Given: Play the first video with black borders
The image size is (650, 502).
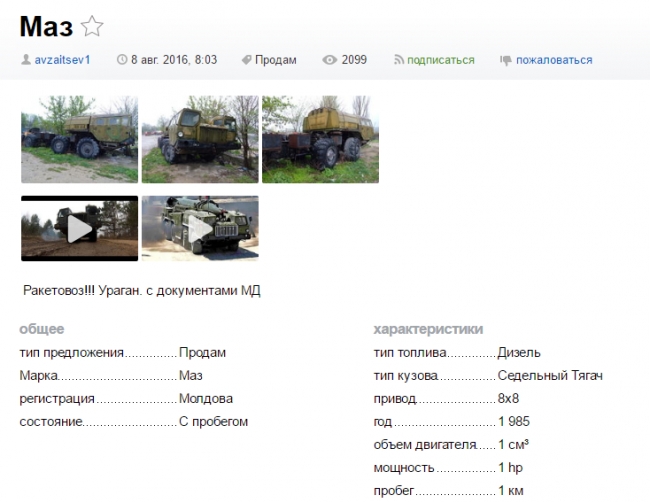Looking at the screenshot, I should pyautogui.click(x=80, y=228).
